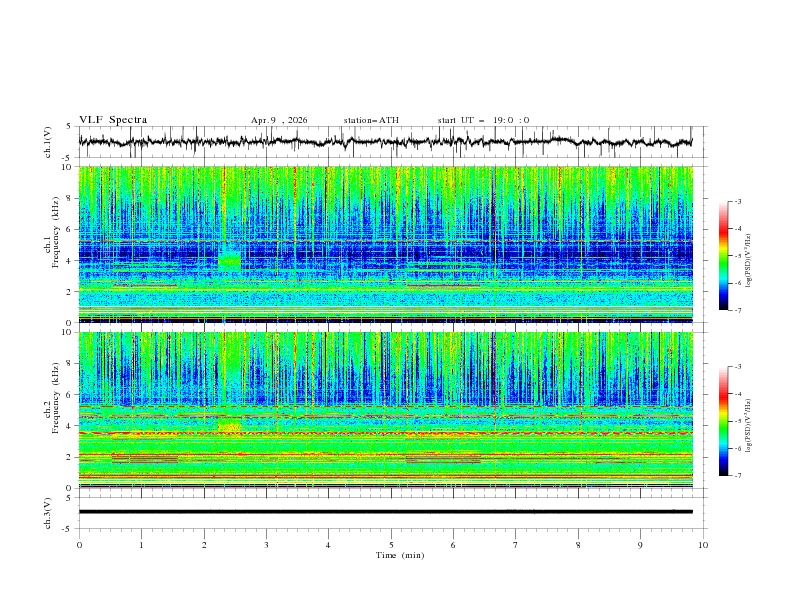
Task: Click time axis tick label '5'
Action: [x=391, y=545]
